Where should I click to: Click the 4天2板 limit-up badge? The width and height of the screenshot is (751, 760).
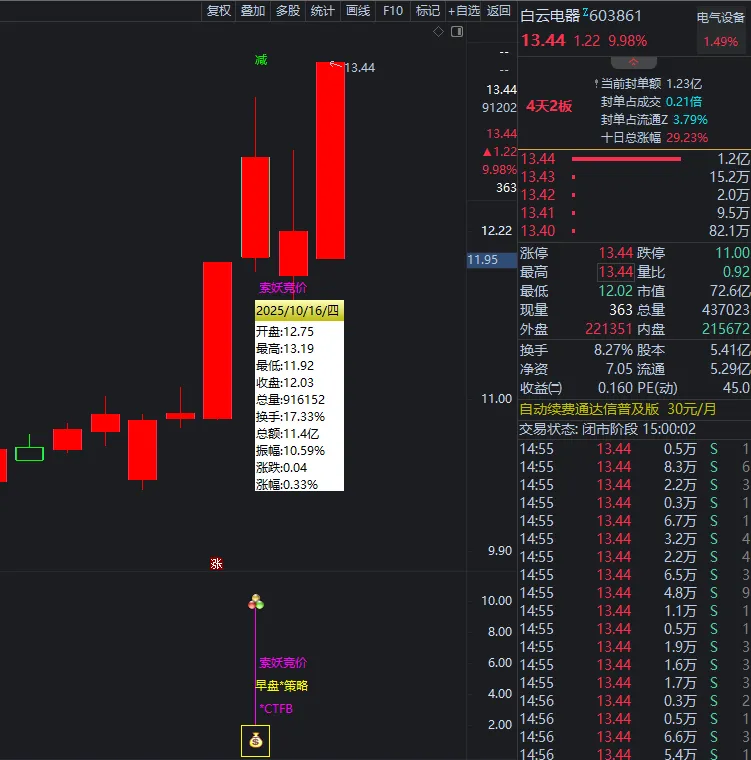[x=549, y=106]
